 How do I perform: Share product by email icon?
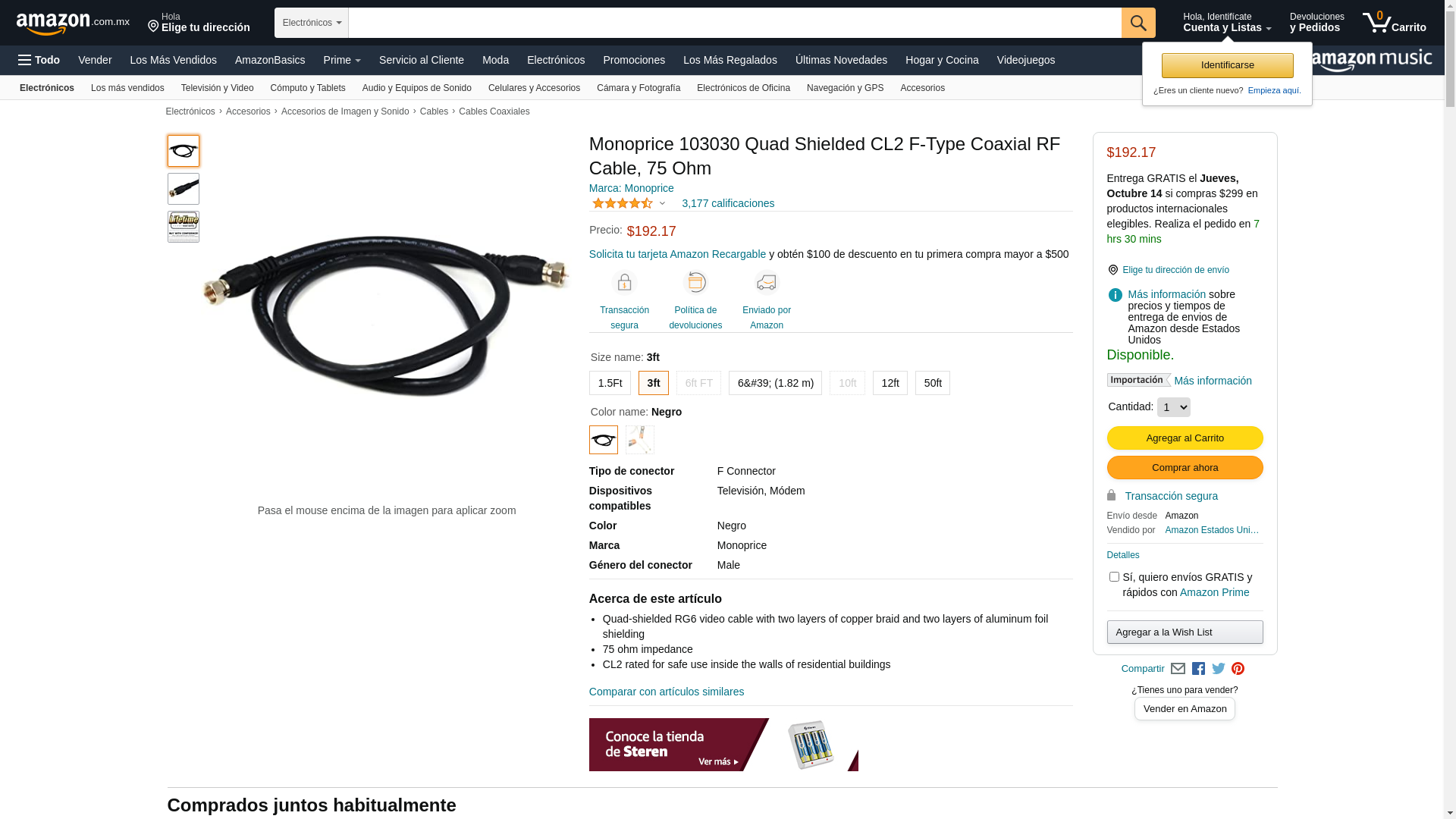coord(1178,669)
